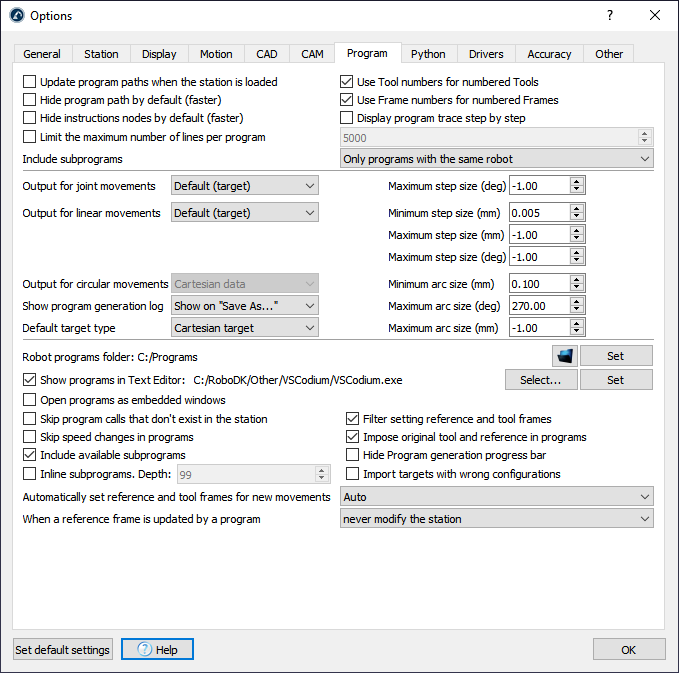Viewport: 679px width, 673px height.
Task: Enable Update program paths when station is loaded
Action: tap(30, 82)
